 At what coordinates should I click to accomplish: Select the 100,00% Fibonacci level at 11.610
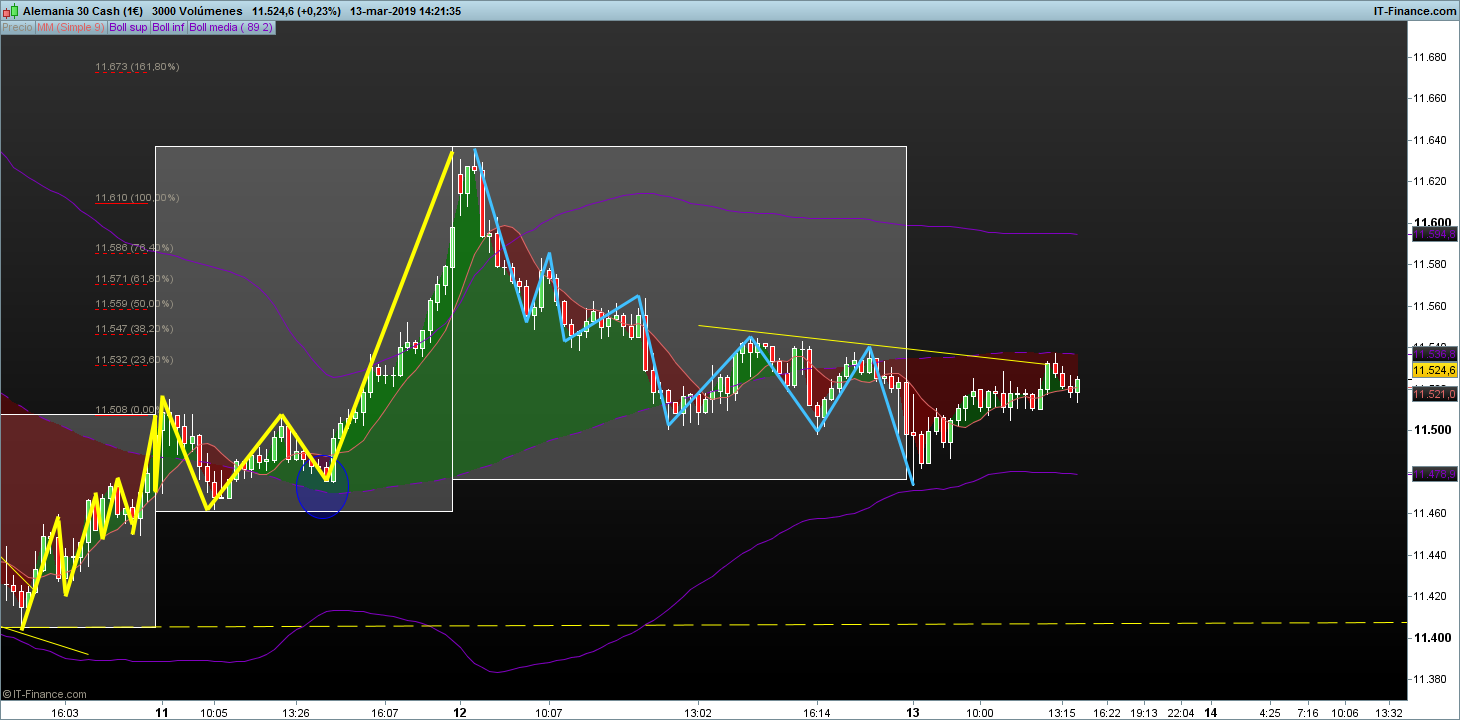click(137, 198)
